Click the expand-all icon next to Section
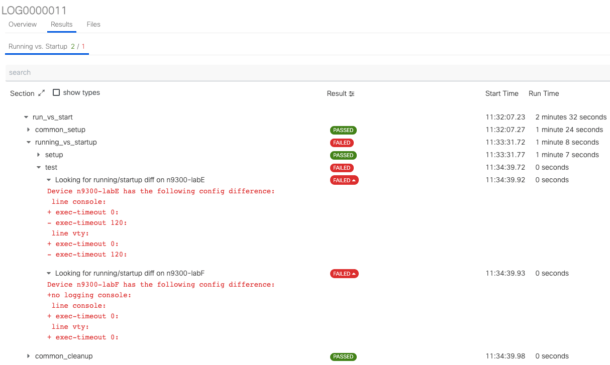The image size is (610, 365). pyautogui.click(x=42, y=93)
